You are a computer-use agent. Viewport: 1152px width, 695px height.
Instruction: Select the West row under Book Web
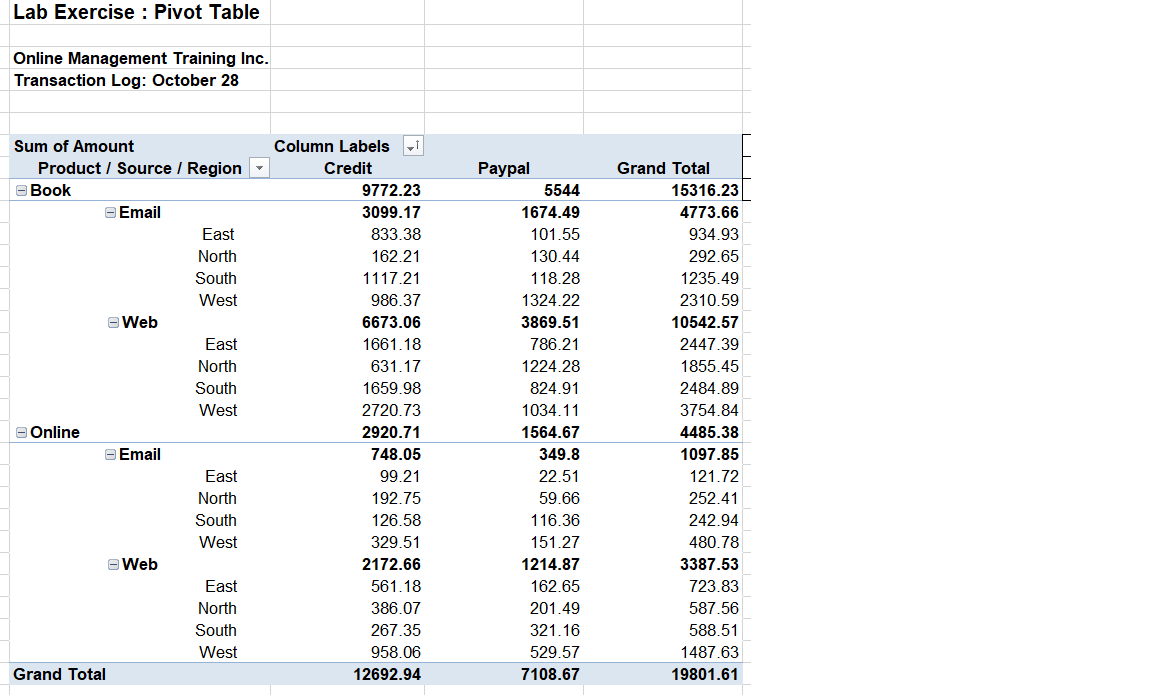(x=218, y=410)
